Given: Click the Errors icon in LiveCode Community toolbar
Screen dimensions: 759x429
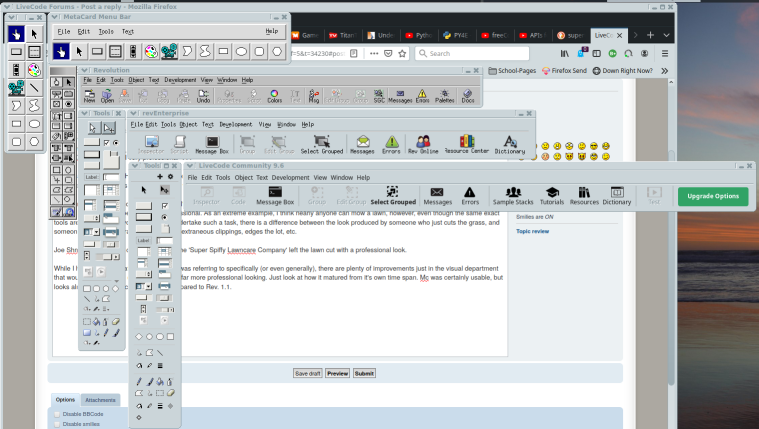Looking at the screenshot, I should tap(470, 195).
